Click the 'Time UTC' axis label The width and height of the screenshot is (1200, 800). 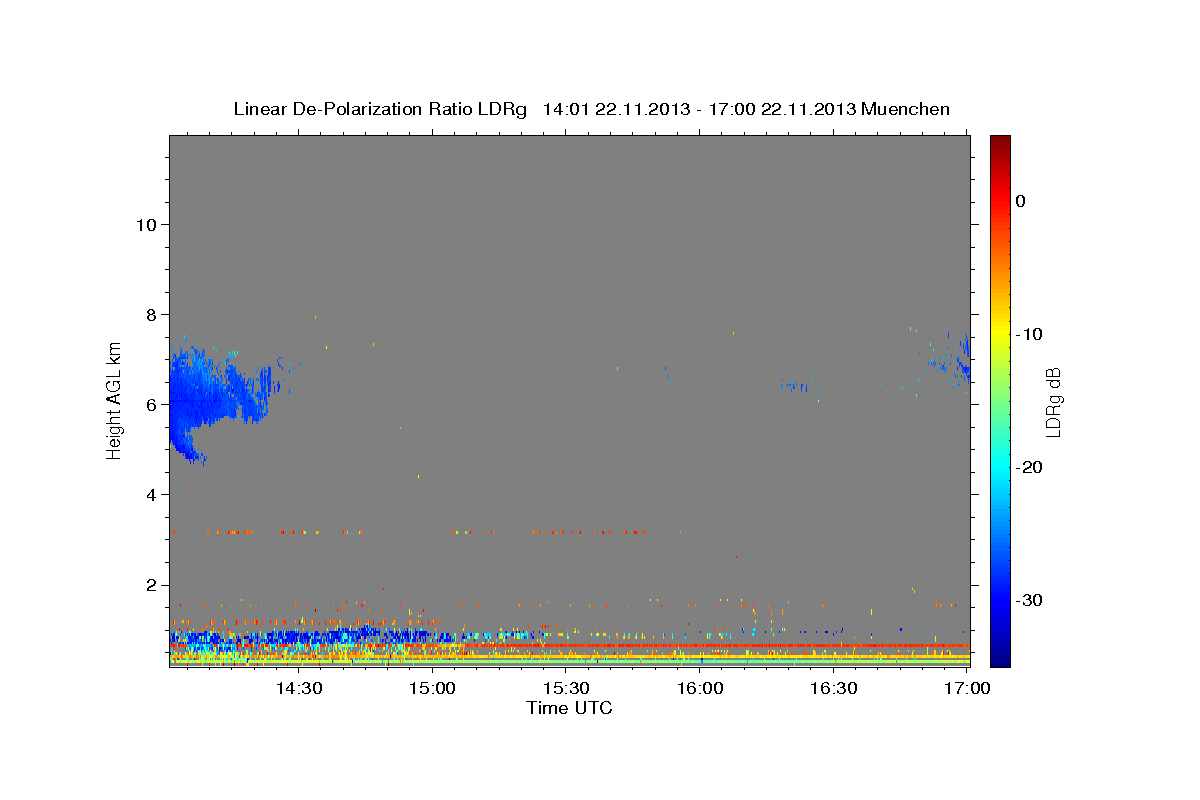(569, 708)
